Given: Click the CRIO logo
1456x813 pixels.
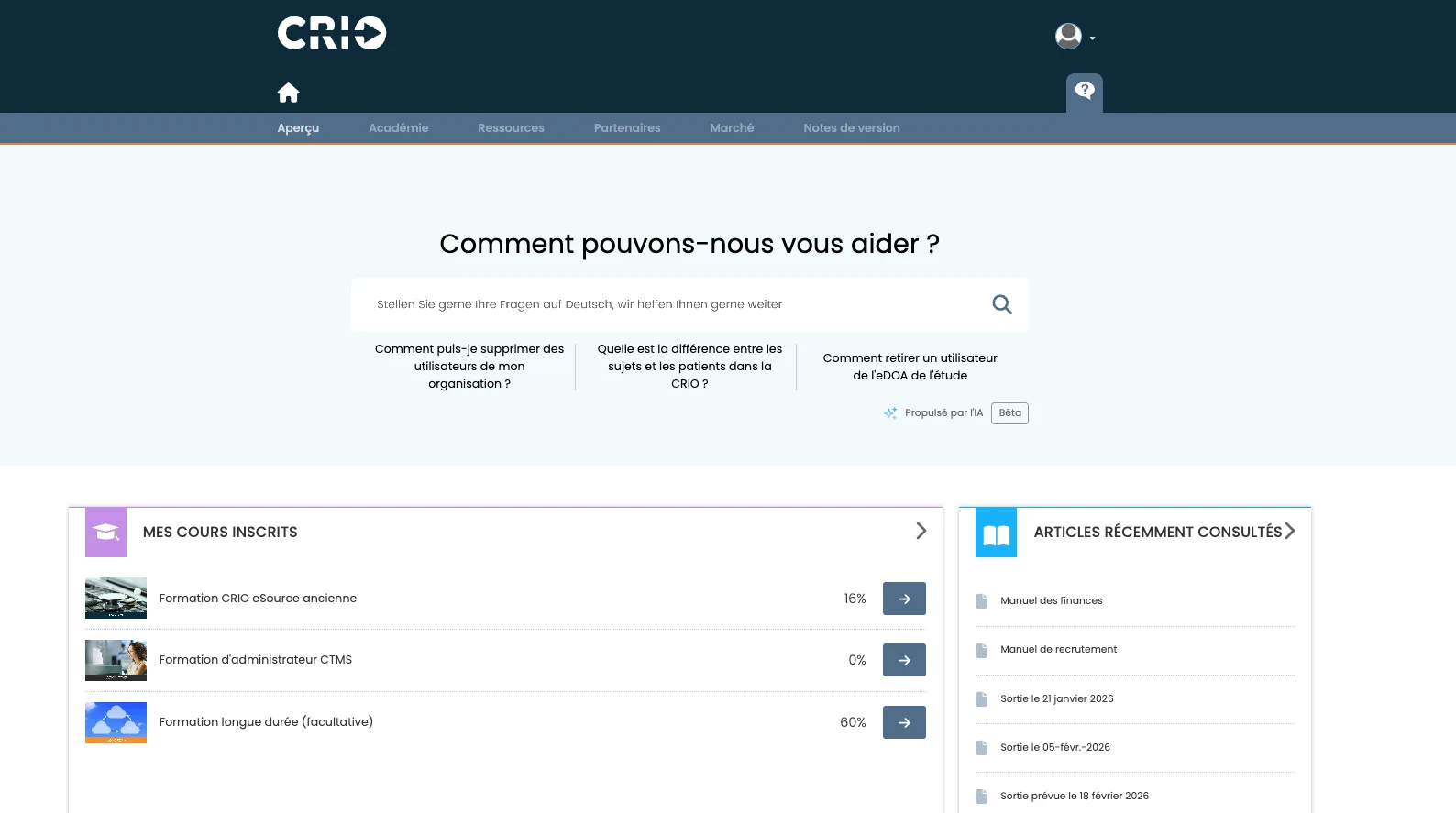Looking at the screenshot, I should [x=332, y=33].
